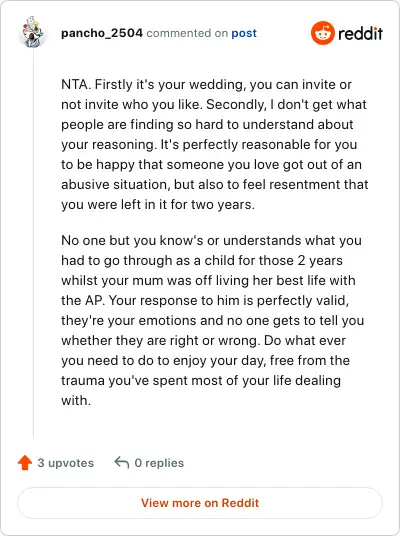The width and height of the screenshot is (400, 536).
Task: Open the "0 replies" label
Action: click(159, 463)
